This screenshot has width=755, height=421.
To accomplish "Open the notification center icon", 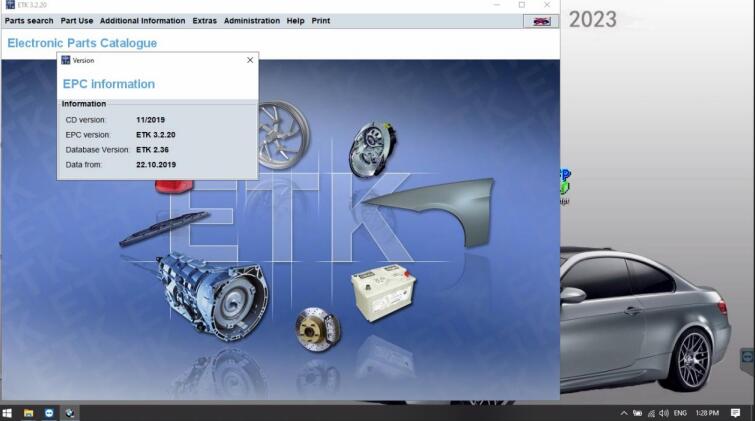I will 735,413.
